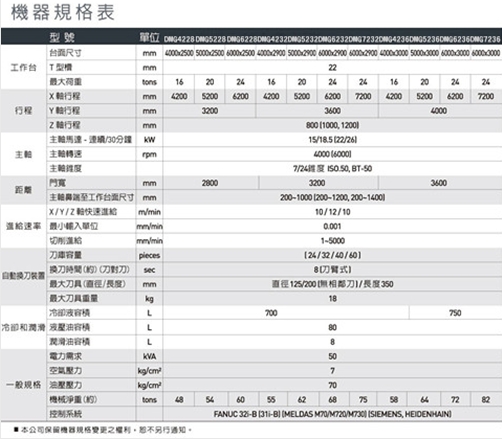Screen dimensions: 502x439
Task: Select the 自動換刀裝置 category cell
Action: pyautogui.click(x=23, y=276)
